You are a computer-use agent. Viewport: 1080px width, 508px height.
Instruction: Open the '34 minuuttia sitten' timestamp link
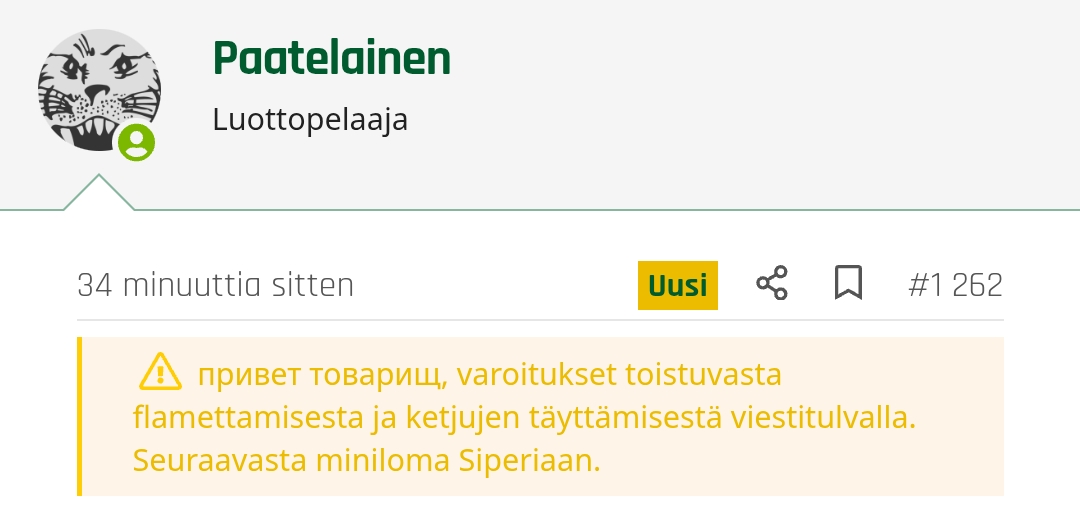216,286
